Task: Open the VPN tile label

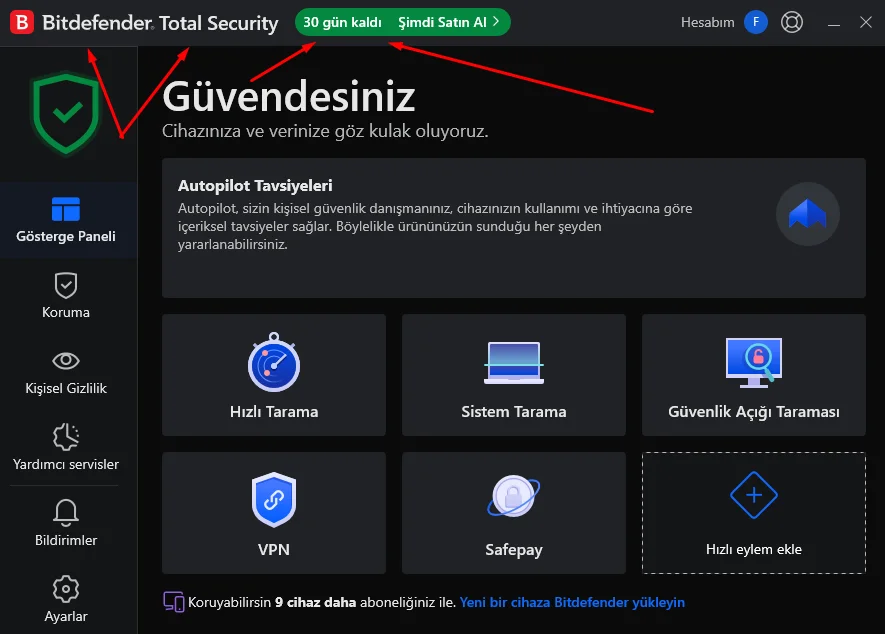Action: point(274,549)
